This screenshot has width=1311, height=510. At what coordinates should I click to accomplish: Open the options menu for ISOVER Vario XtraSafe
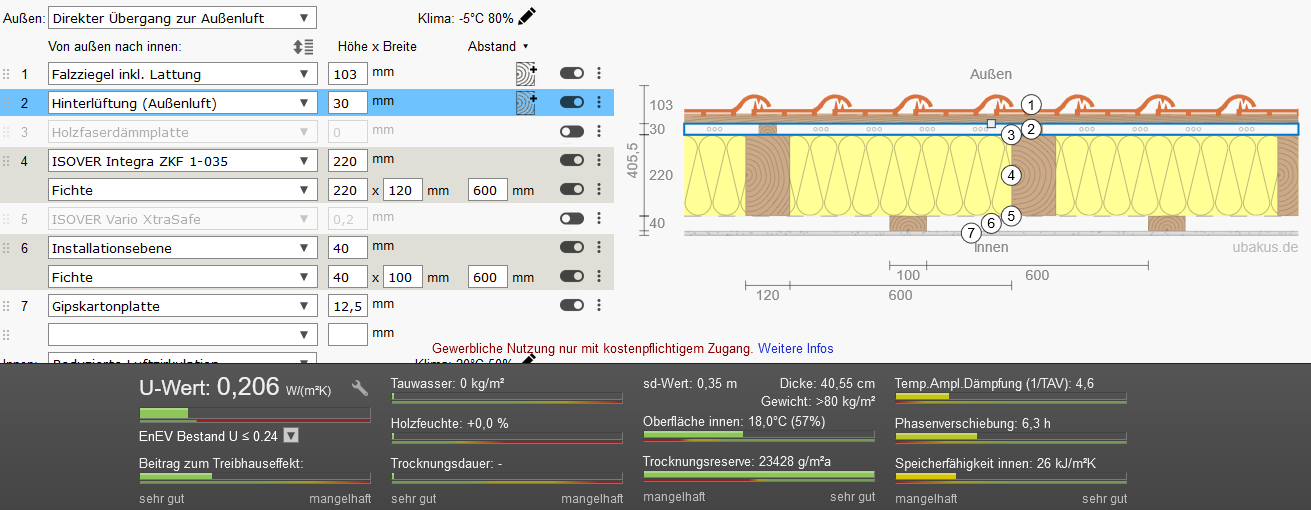point(599,218)
